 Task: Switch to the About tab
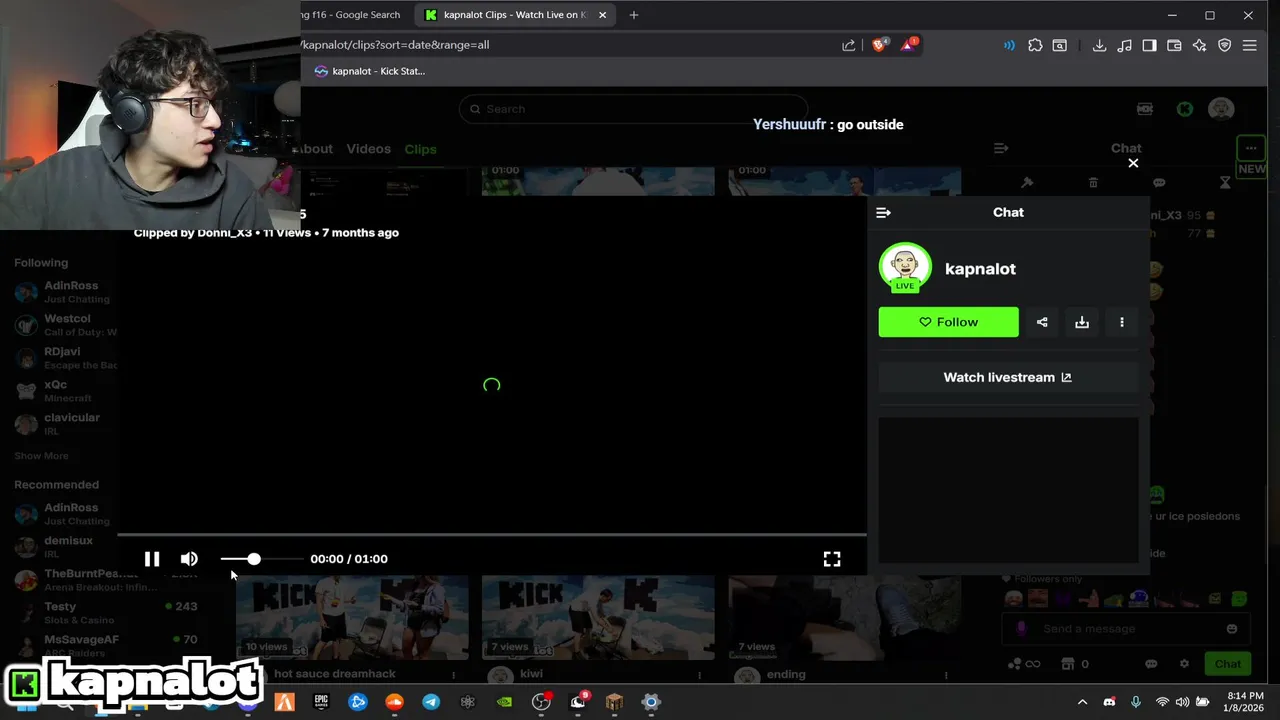click(316, 149)
